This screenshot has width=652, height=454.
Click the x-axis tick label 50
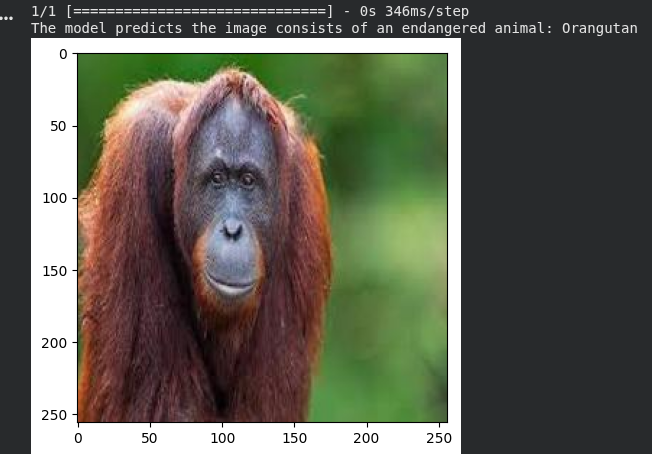150,437
